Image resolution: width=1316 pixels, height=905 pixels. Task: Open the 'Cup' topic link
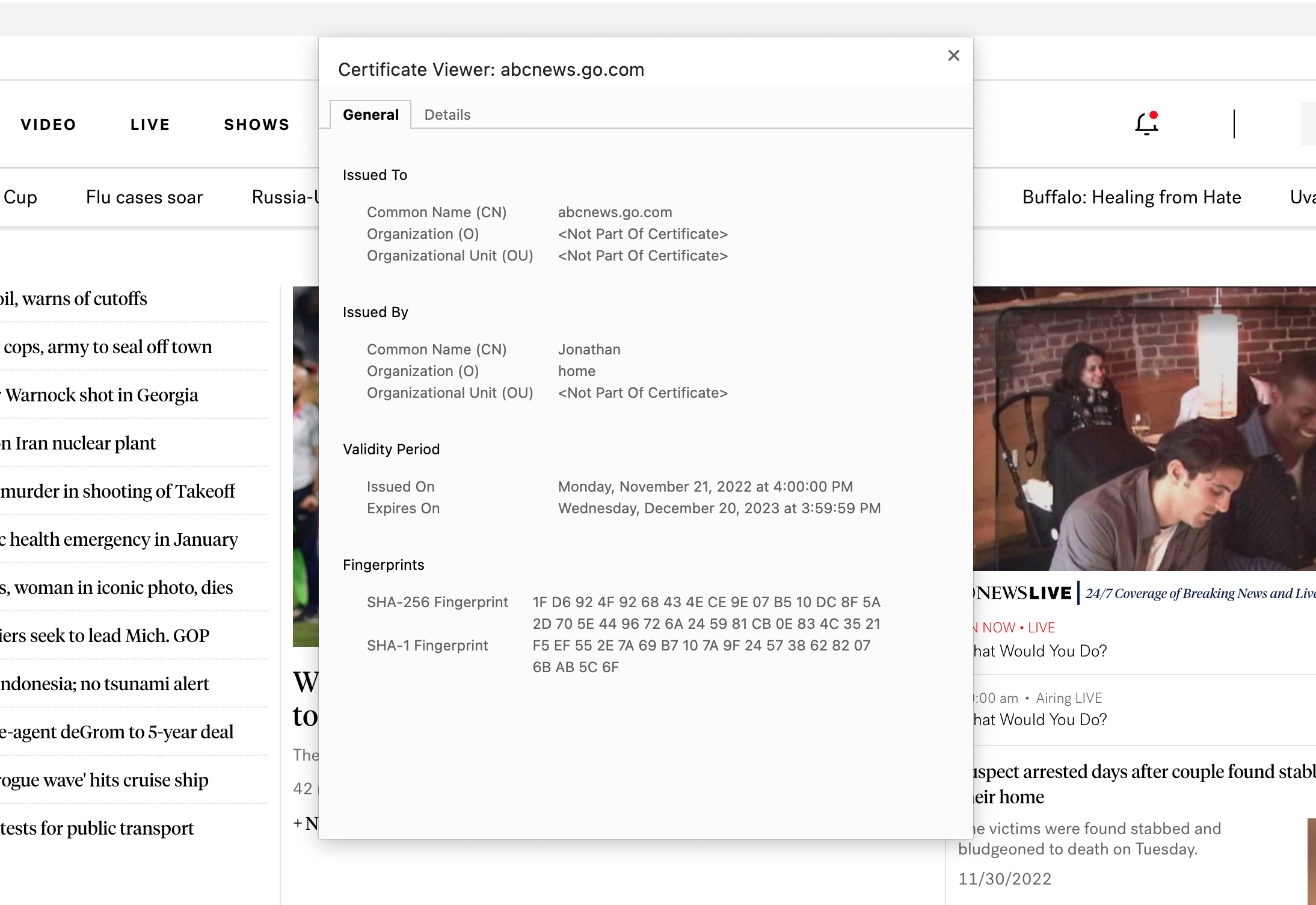coord(19,197)
